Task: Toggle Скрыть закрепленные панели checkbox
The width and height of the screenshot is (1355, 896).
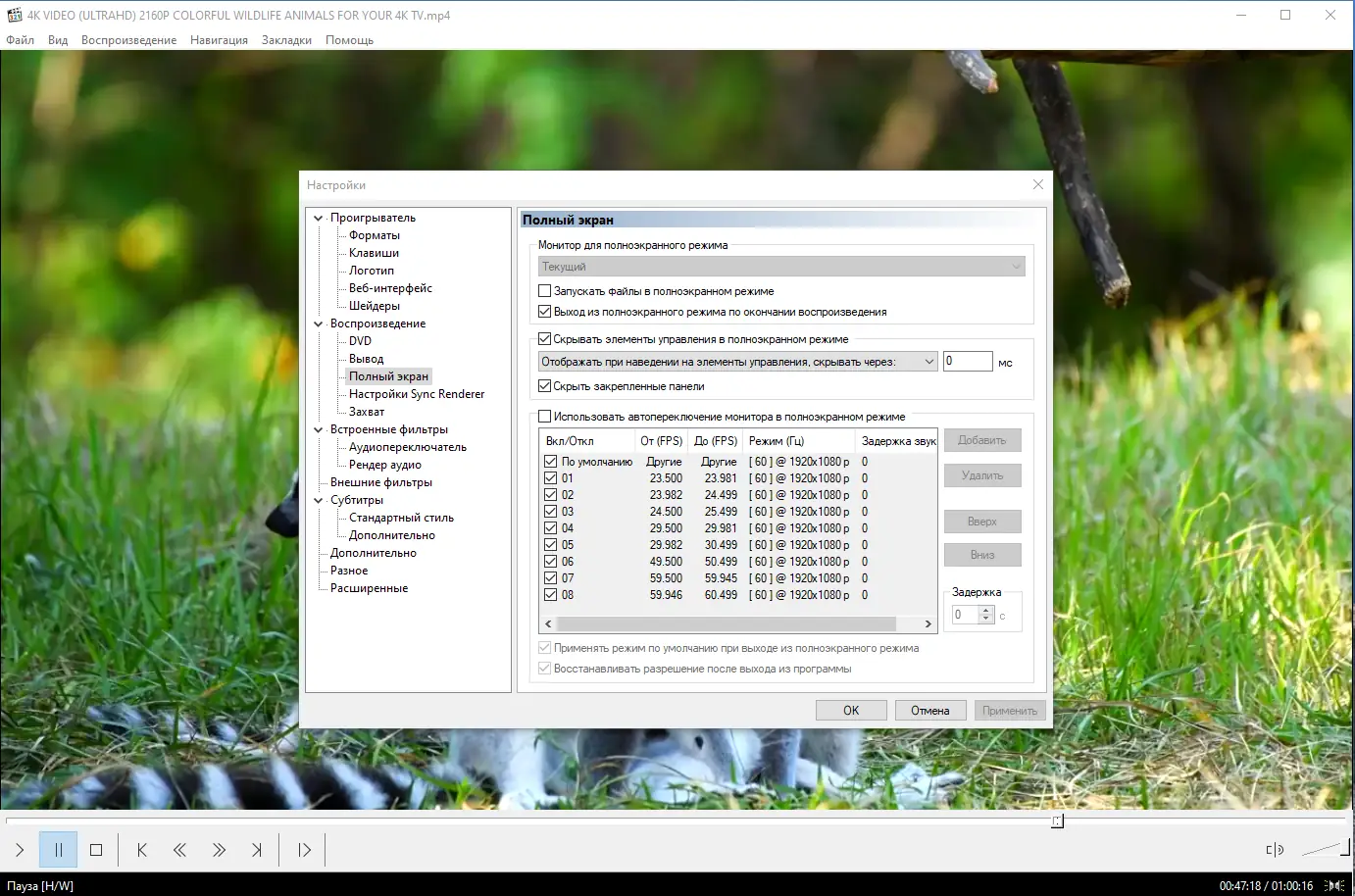Action: (545, 386)
